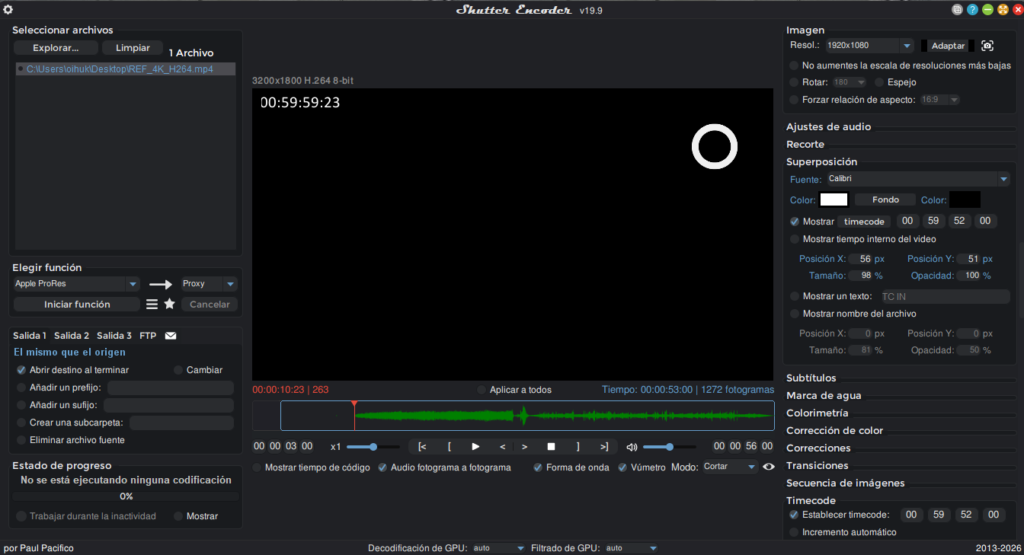Uncheck Establecer timecode checkbox
The height and width of the screenshot is (555, 1024).
tap(794, 515)
